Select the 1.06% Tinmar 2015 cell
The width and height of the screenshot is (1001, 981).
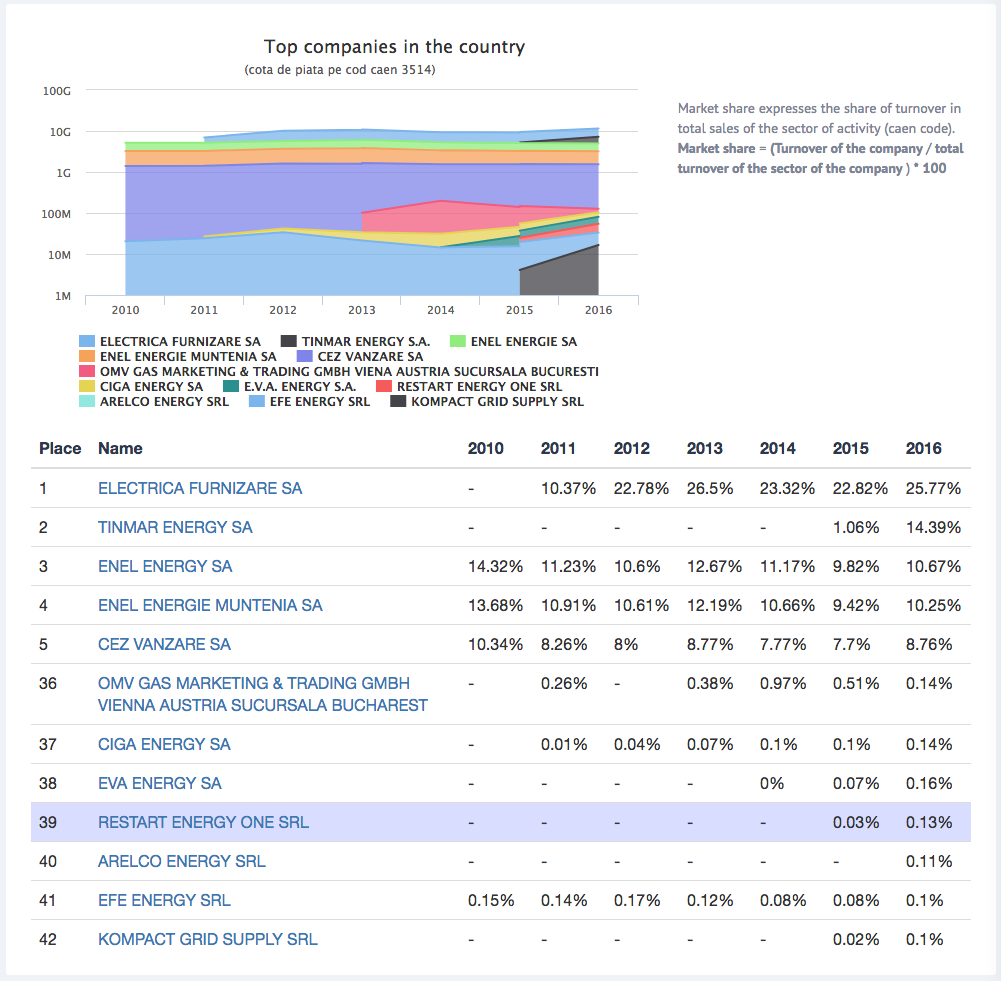click(855, 527)
